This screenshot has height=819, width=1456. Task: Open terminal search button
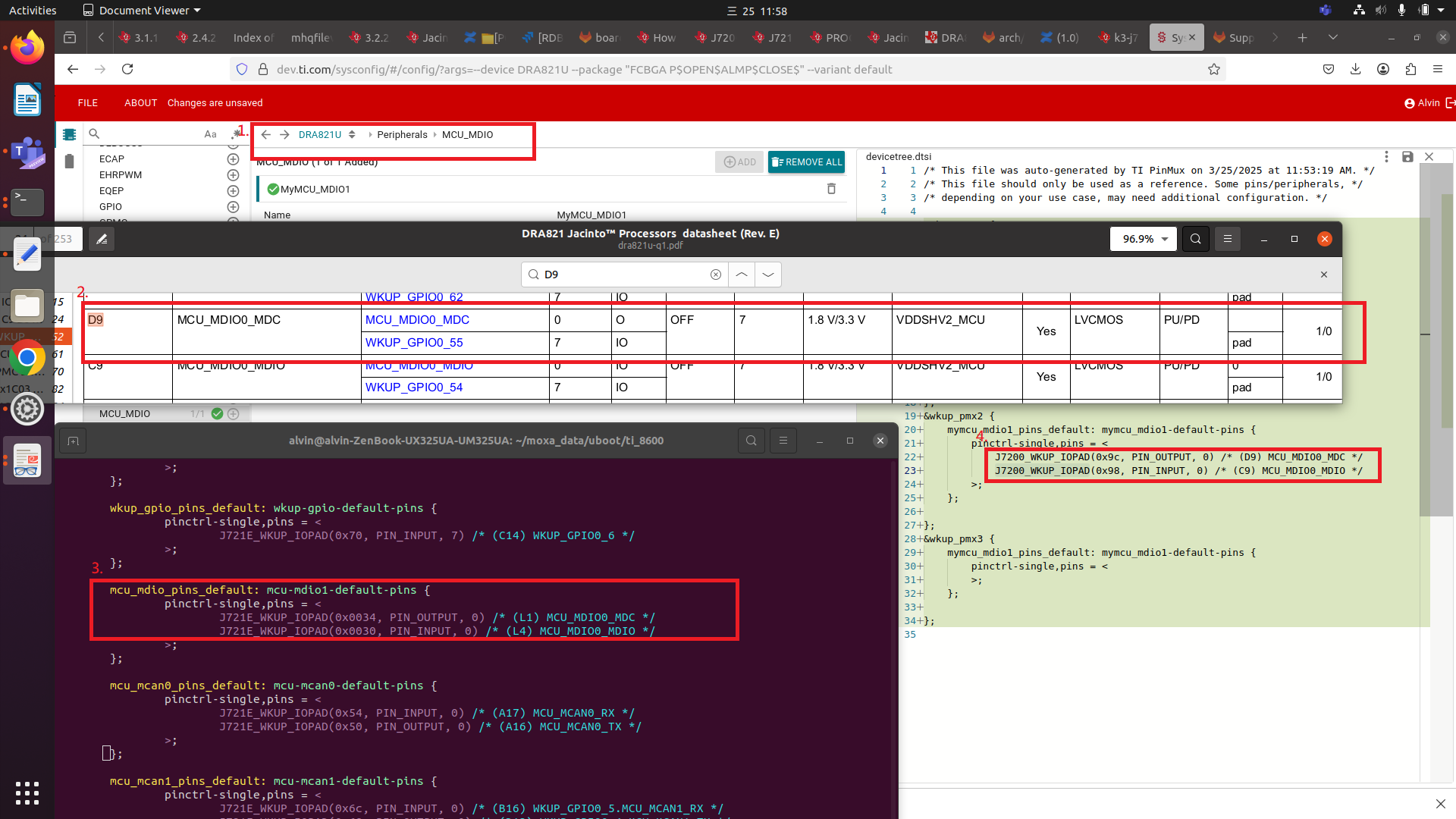point(752,441)
